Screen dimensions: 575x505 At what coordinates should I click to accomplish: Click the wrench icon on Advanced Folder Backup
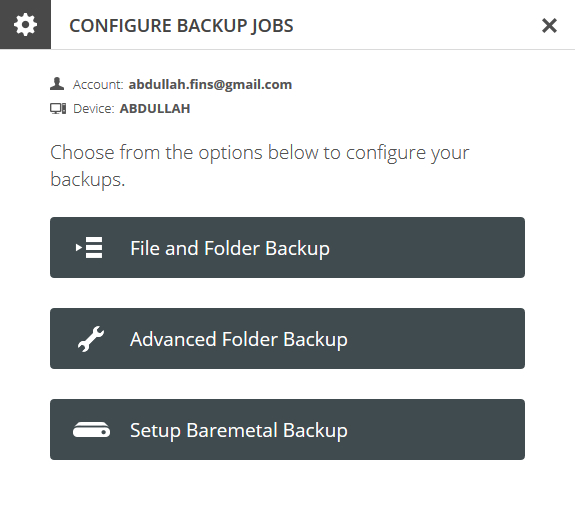(91, 339)
